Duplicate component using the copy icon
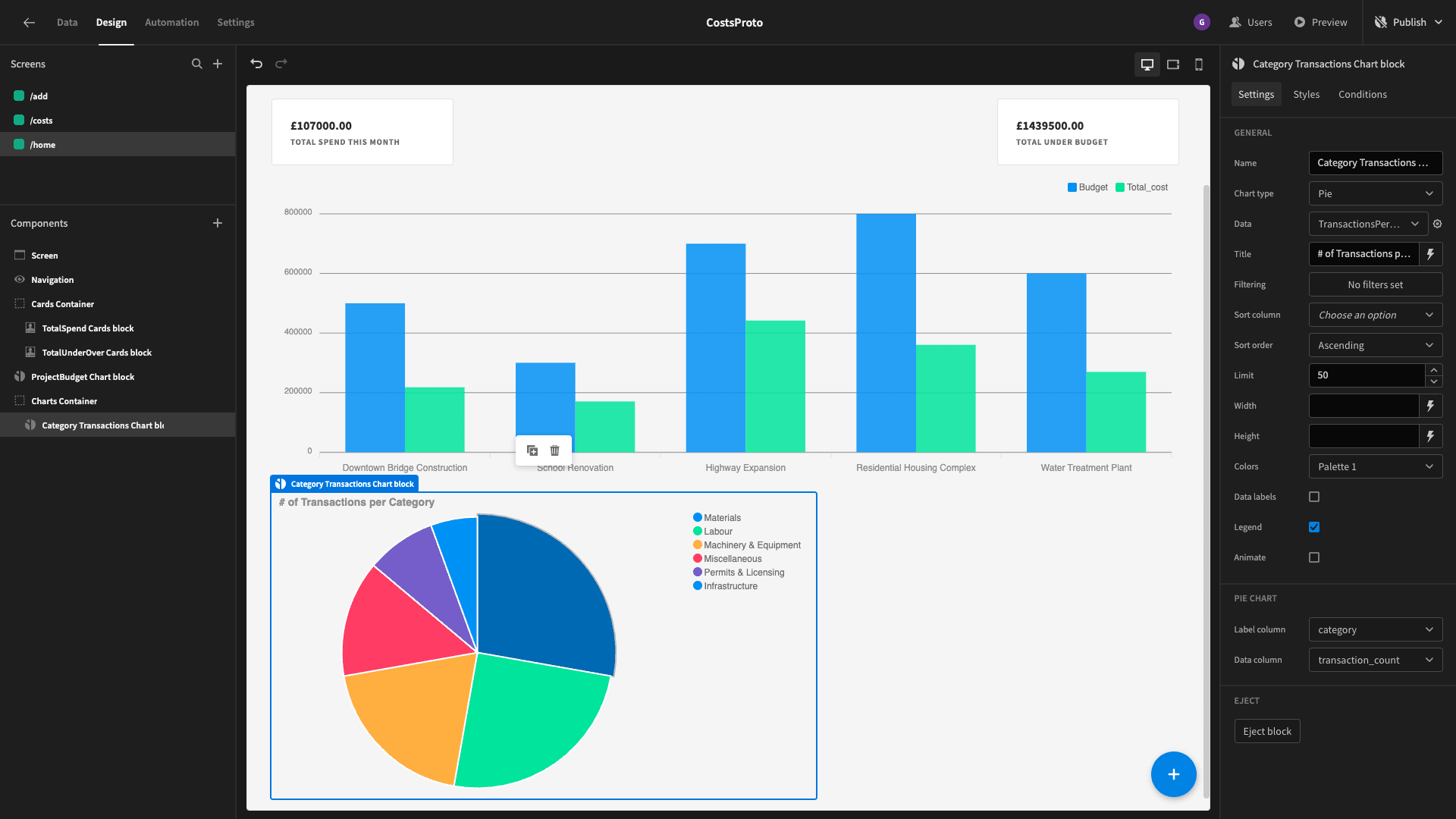This screenshot has height=819, width=1456. point(532,450)
